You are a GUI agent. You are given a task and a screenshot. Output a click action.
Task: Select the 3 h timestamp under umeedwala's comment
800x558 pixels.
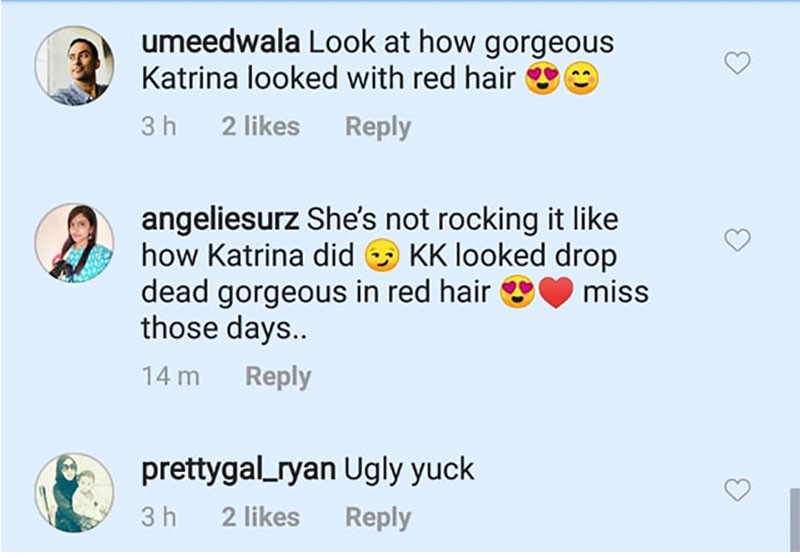pos(159,126)
